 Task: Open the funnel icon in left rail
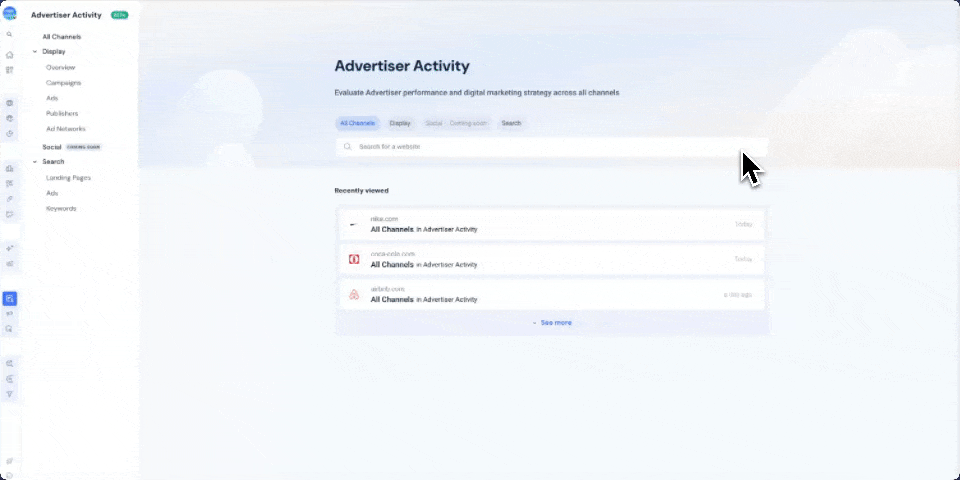pos(9,394)
